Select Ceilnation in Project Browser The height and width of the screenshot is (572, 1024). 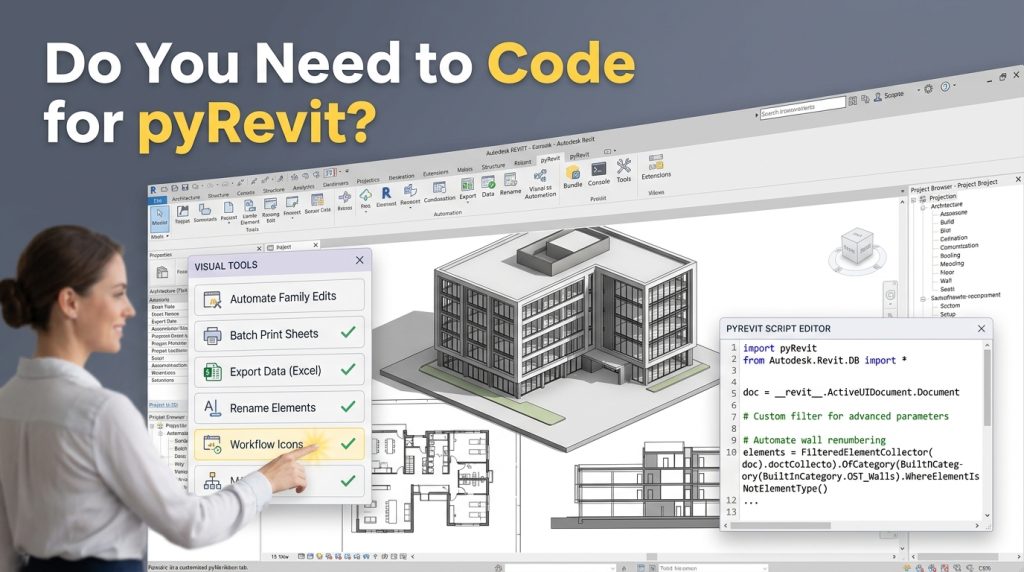pos(953,238)
